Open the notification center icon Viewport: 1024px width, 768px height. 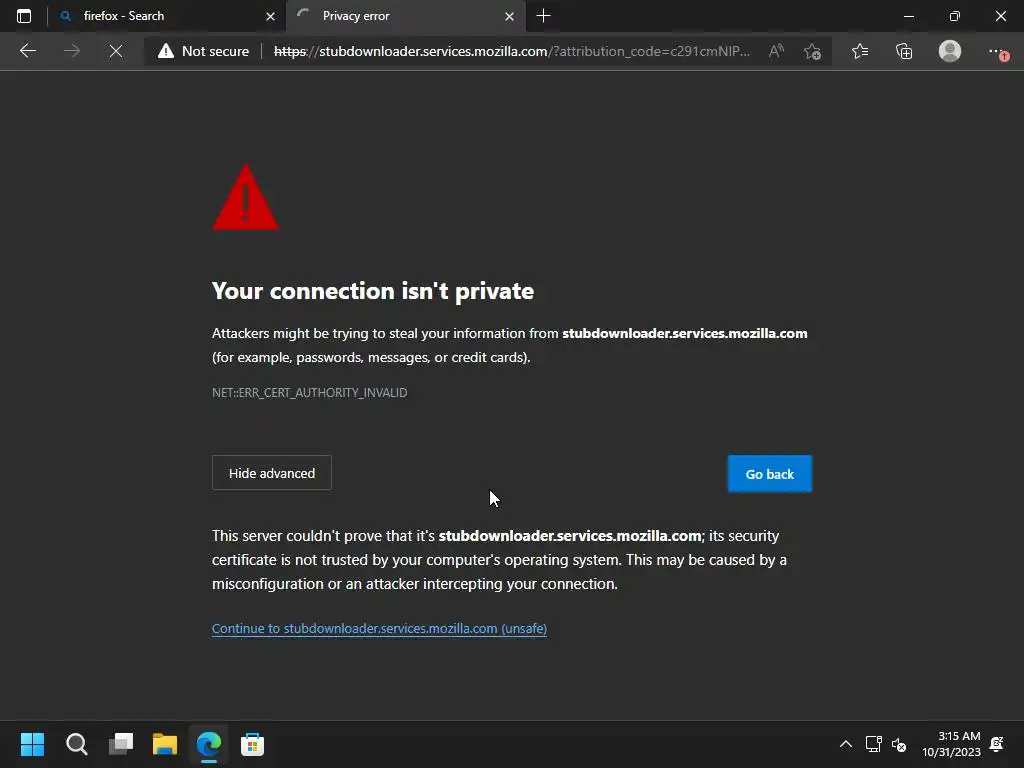tap(997, 744)
